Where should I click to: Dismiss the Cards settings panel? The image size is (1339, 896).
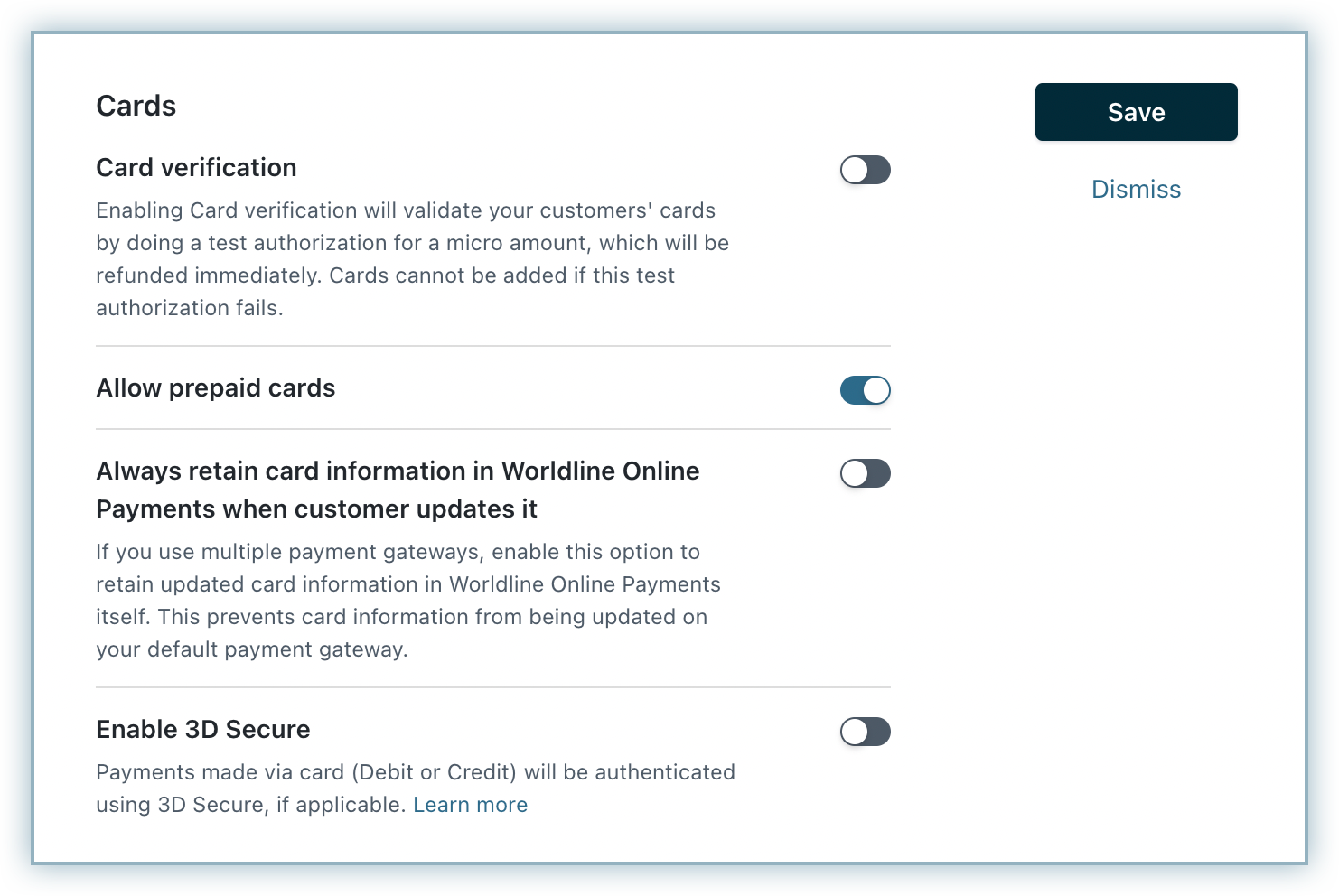click(x=1136, y=190)
